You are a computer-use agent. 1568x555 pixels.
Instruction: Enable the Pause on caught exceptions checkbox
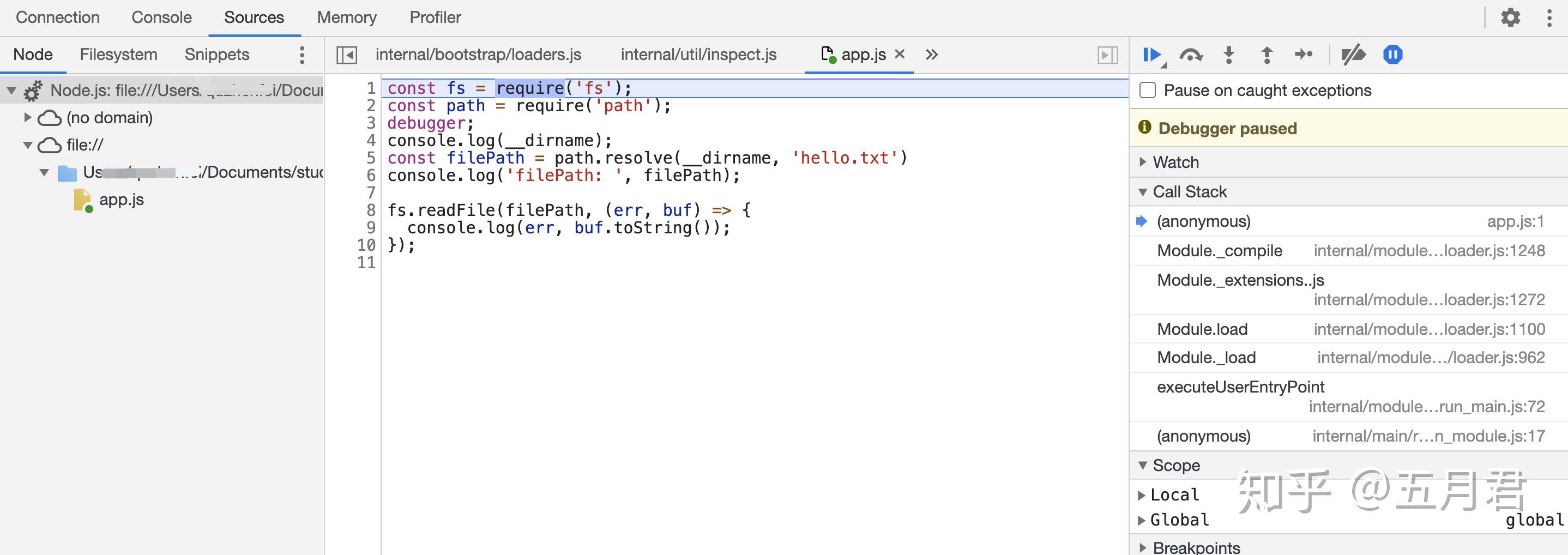click(x=1148, y=89)
